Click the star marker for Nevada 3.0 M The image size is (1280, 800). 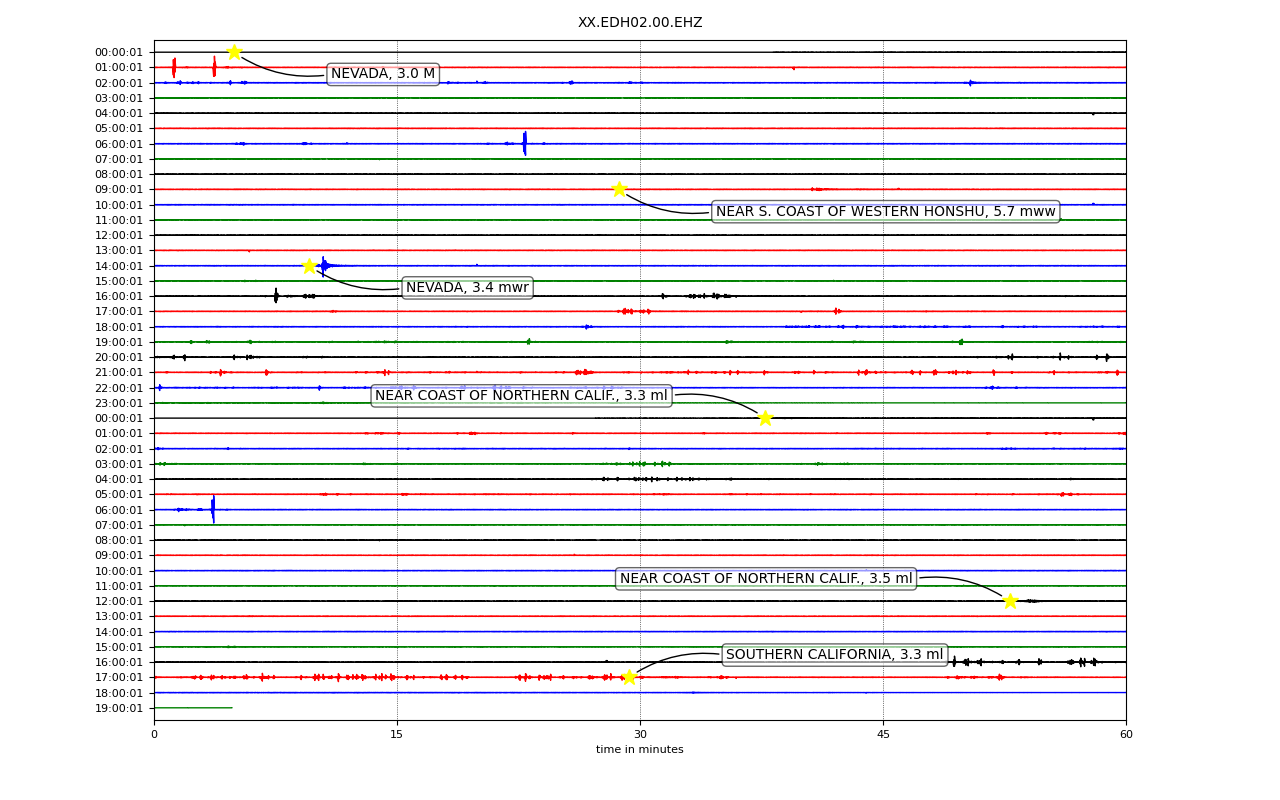coord(234,52)
